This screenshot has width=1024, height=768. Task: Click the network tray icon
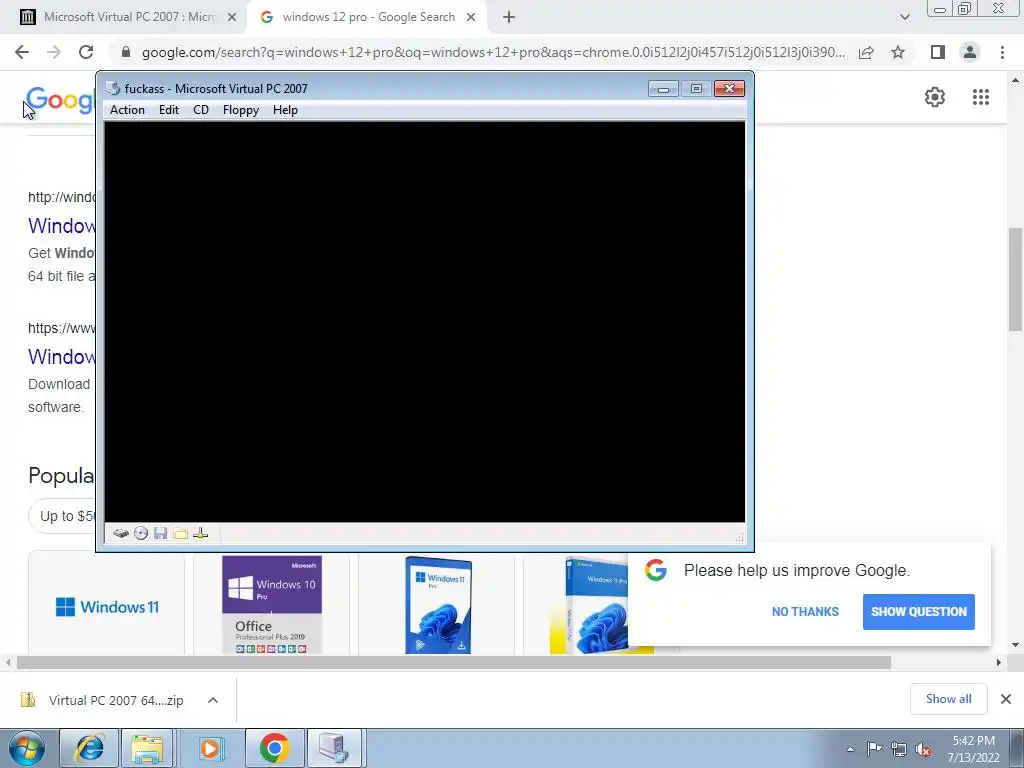(899, 749)
